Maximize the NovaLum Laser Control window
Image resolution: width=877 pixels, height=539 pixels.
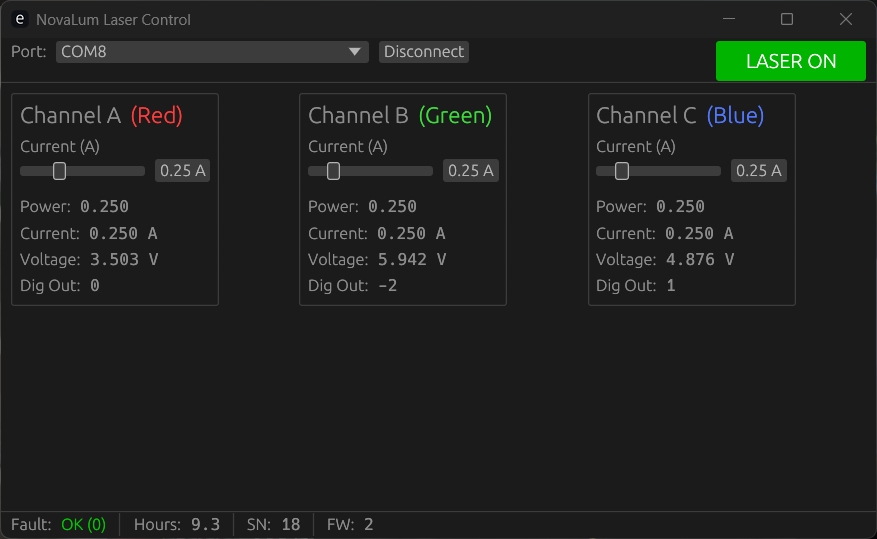click(787, 19)
